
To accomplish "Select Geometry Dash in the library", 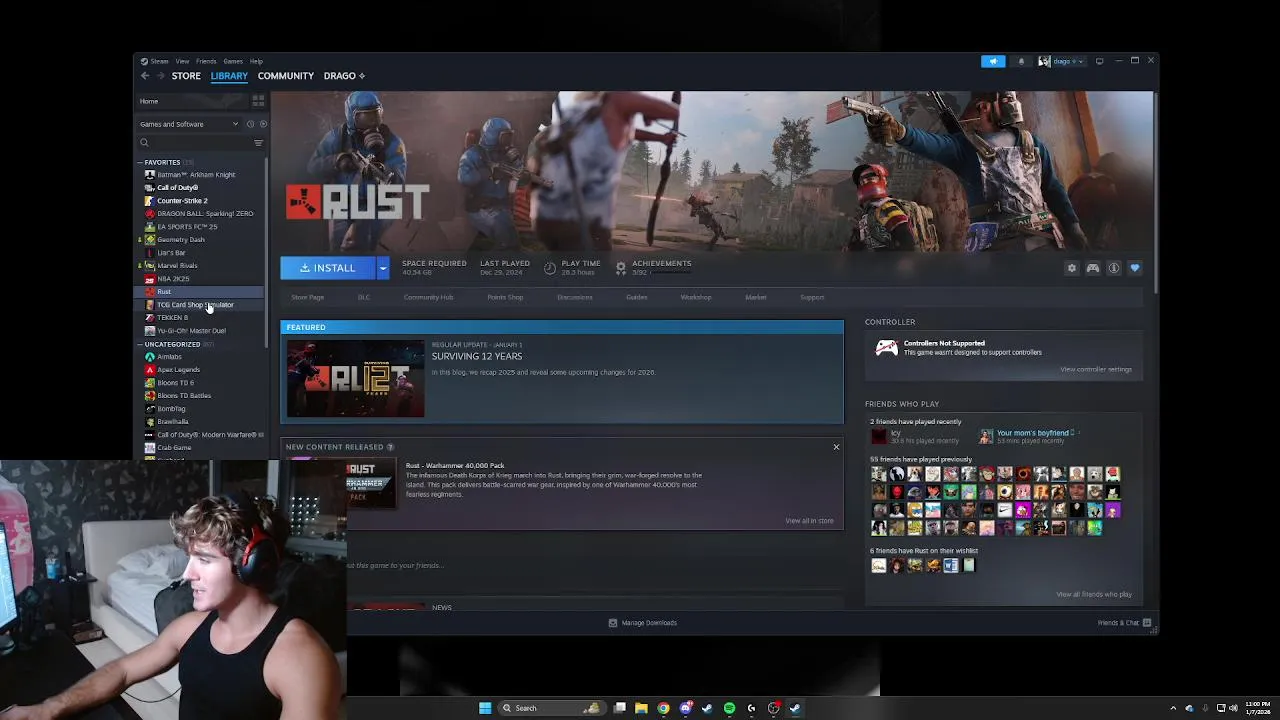I will point(180,240).
